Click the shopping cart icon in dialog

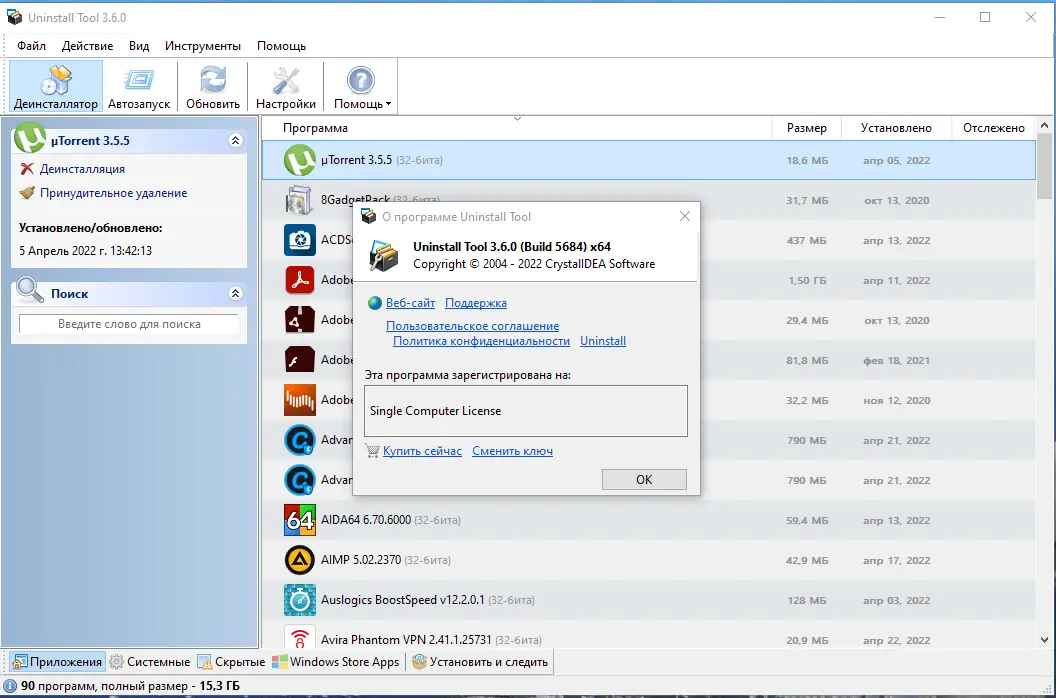[372, 451]
